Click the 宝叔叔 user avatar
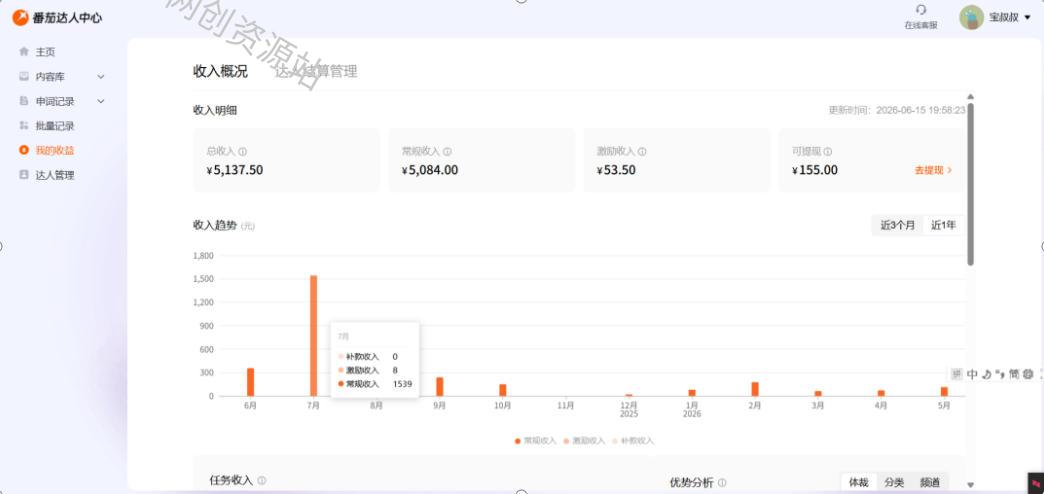This screenshot has height=494, width=1044. (971, 17)
